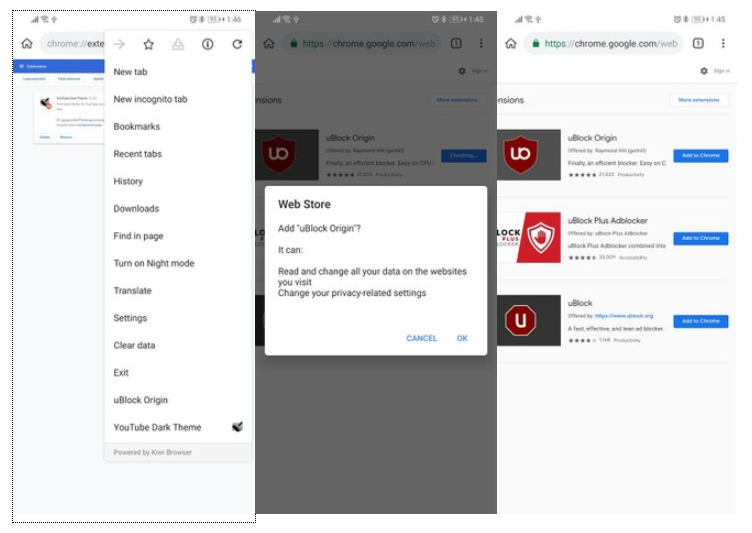
Task: Click the uBlock Origin logo behind the dialog
Action: [287, 154]
